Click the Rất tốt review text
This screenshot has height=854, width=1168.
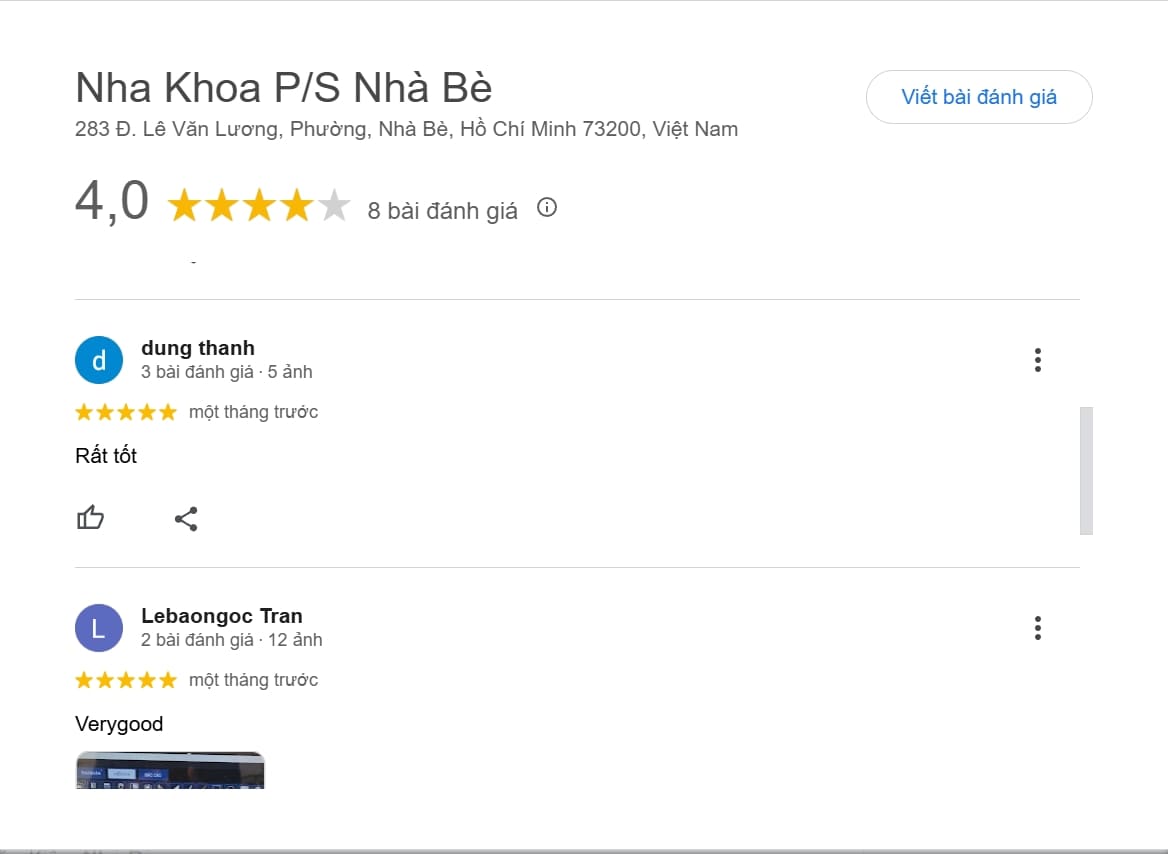(106, 455)
